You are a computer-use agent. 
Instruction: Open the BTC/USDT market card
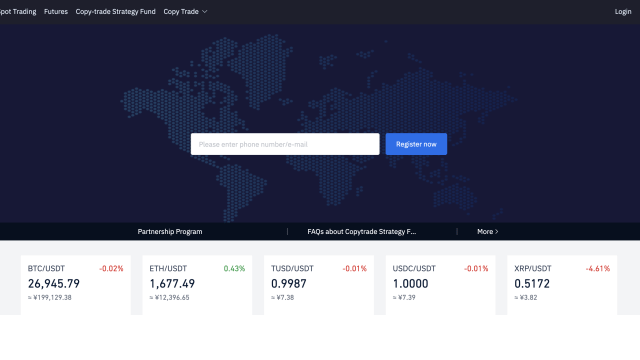point(76,285)
